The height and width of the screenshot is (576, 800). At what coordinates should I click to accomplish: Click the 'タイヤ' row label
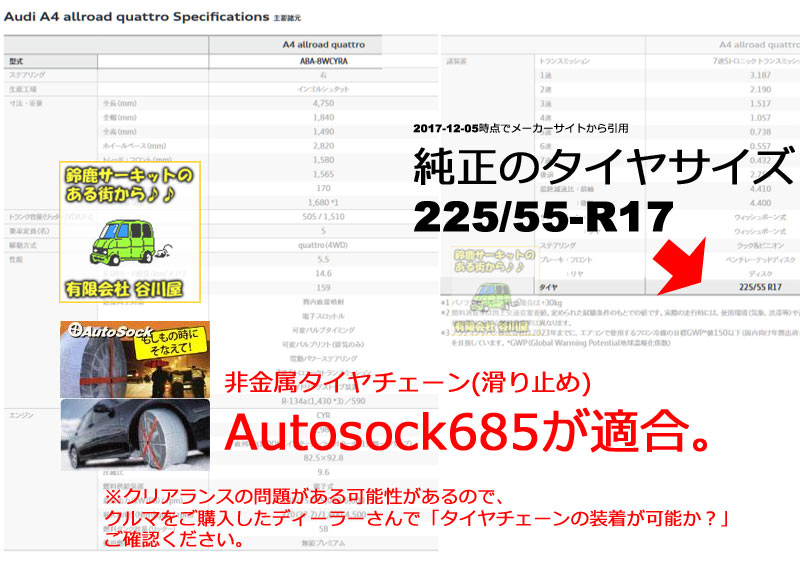[x=548, y=288]
